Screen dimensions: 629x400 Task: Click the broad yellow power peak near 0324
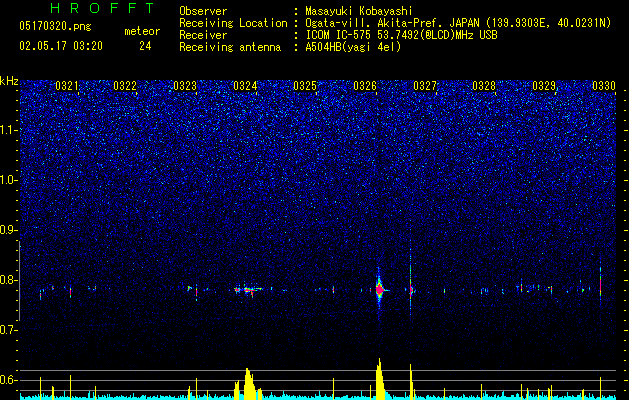point(249,384)
